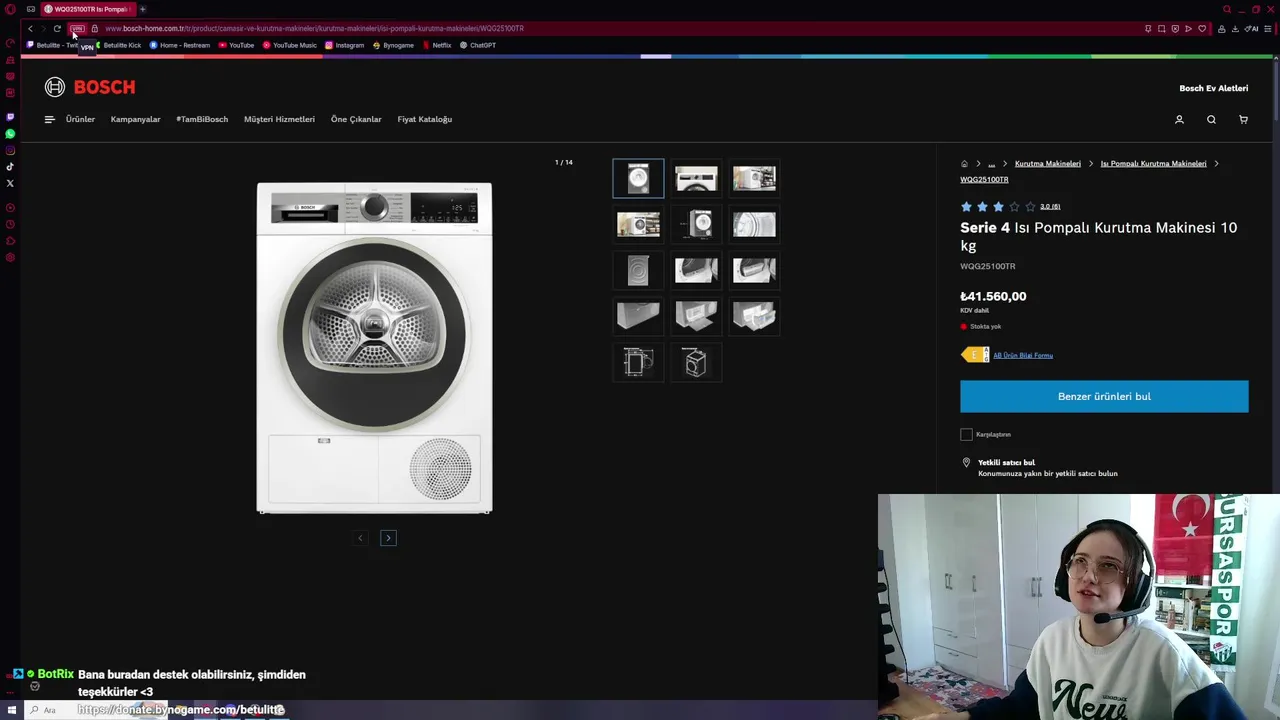The width and height of the screenshot is (1280, 720).
Task: Select first thumbnail of dryer front view
Action: click(638, 178)
